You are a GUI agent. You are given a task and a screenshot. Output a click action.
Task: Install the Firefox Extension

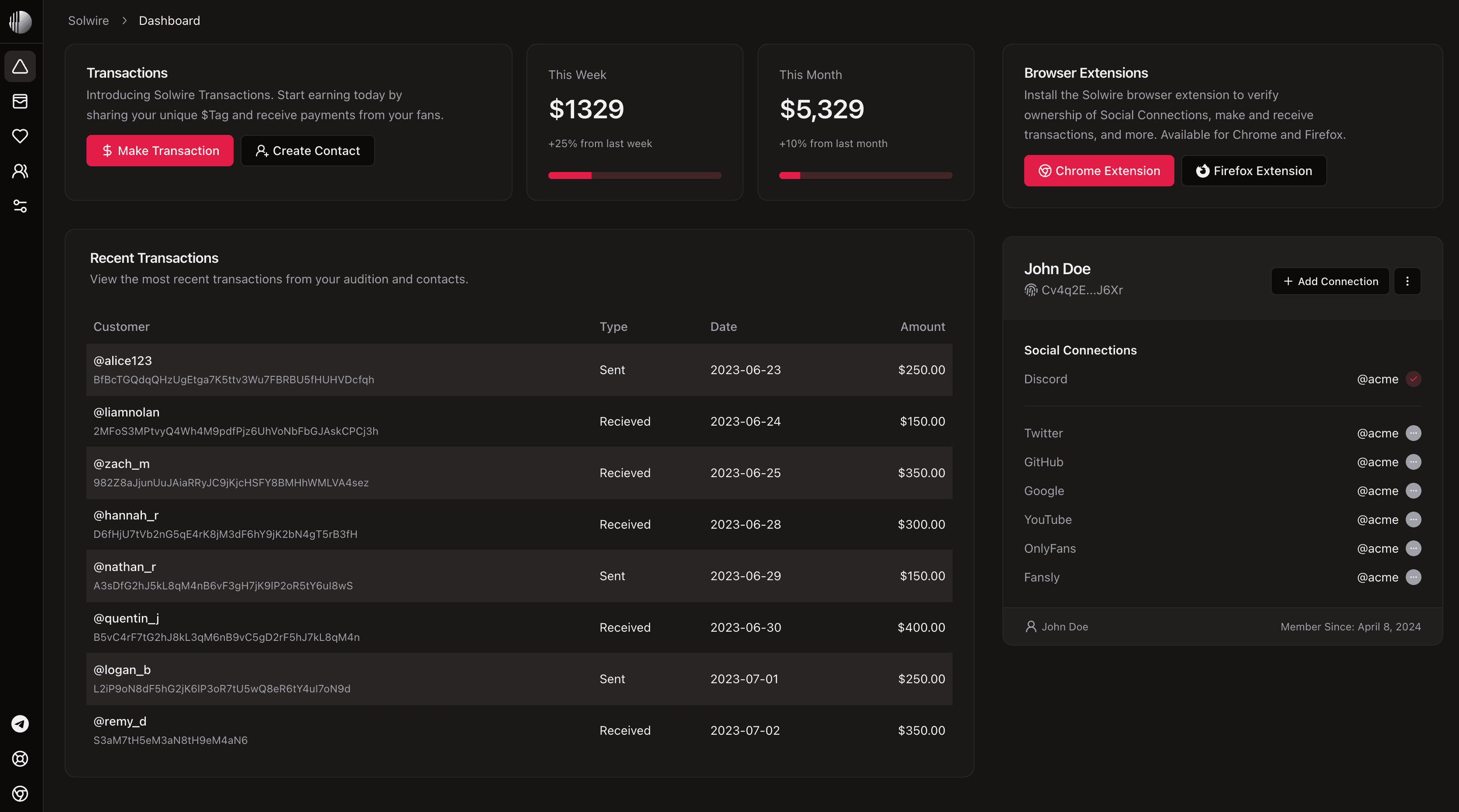tap(1254, 171)
